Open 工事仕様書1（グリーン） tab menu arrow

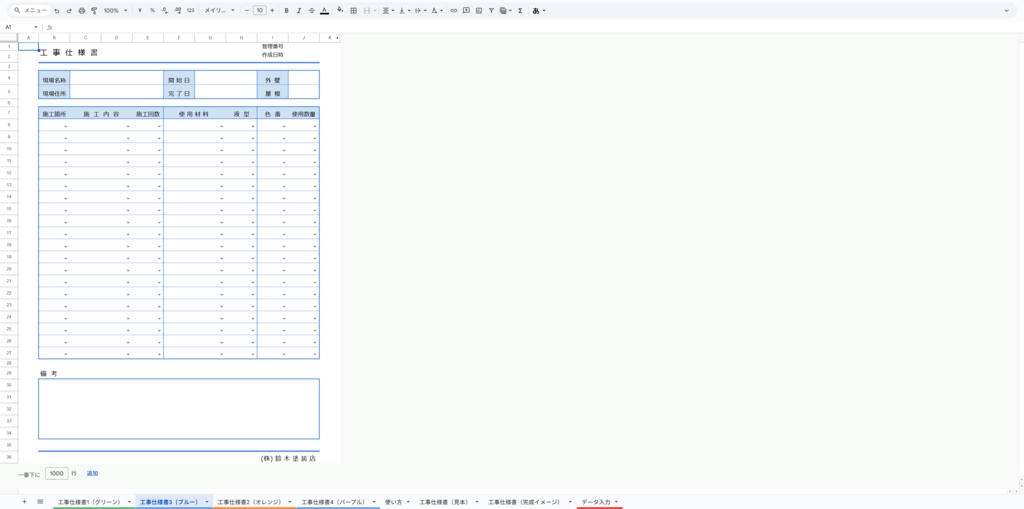(129, 502)
